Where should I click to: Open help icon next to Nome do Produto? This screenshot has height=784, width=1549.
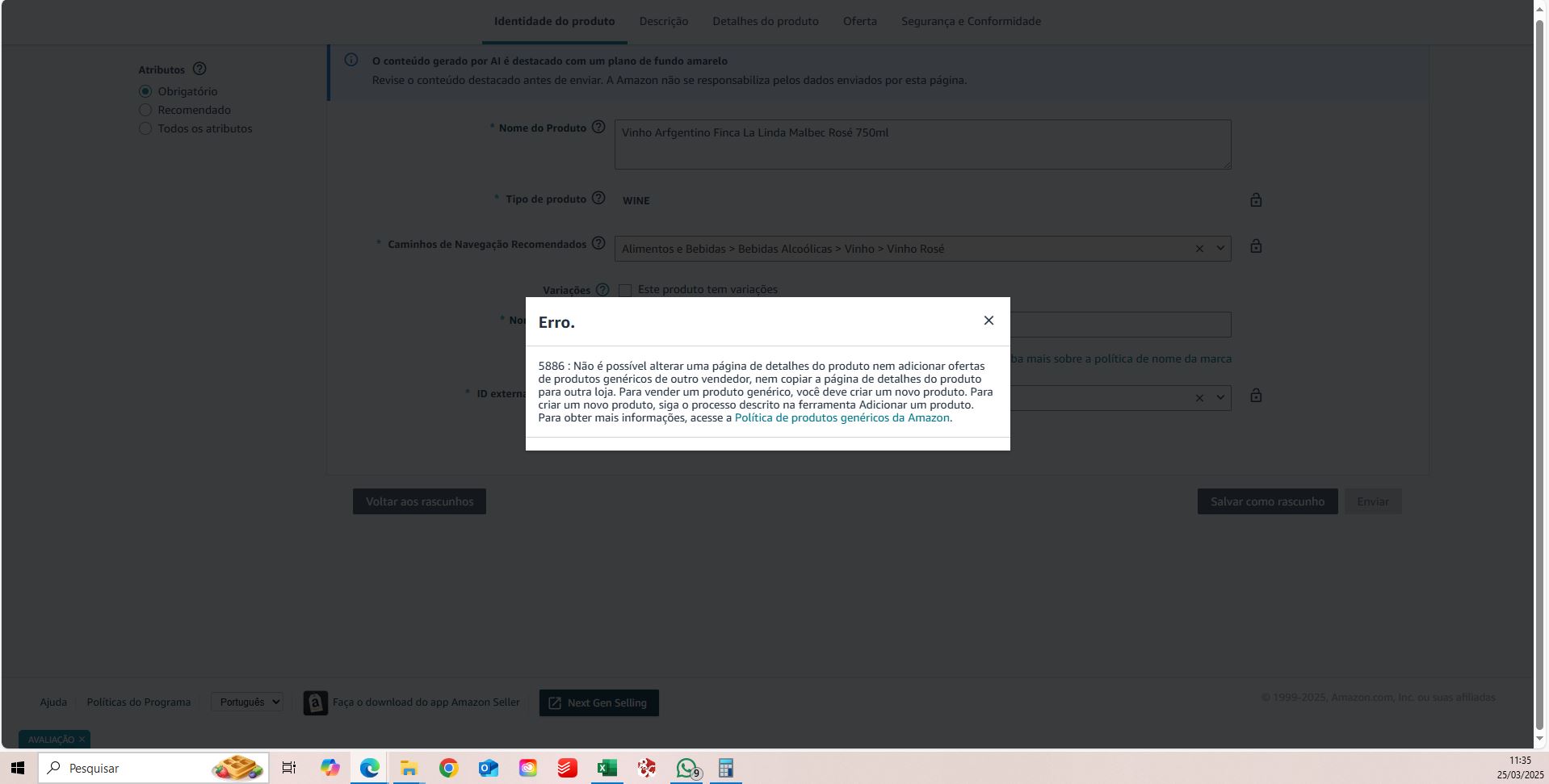point(598,127)
